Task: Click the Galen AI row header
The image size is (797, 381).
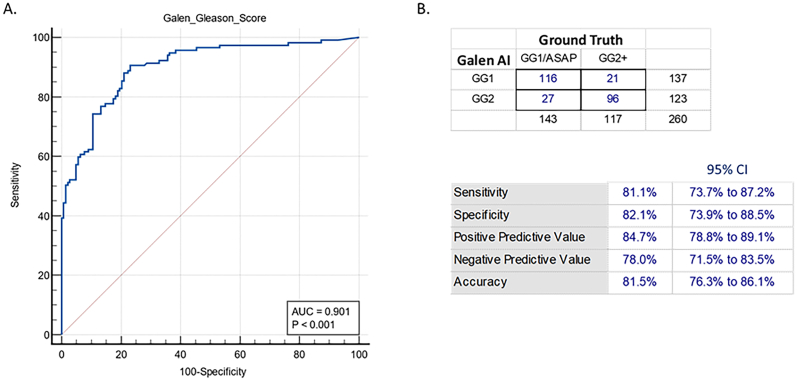Action: (x=483, y=60)
